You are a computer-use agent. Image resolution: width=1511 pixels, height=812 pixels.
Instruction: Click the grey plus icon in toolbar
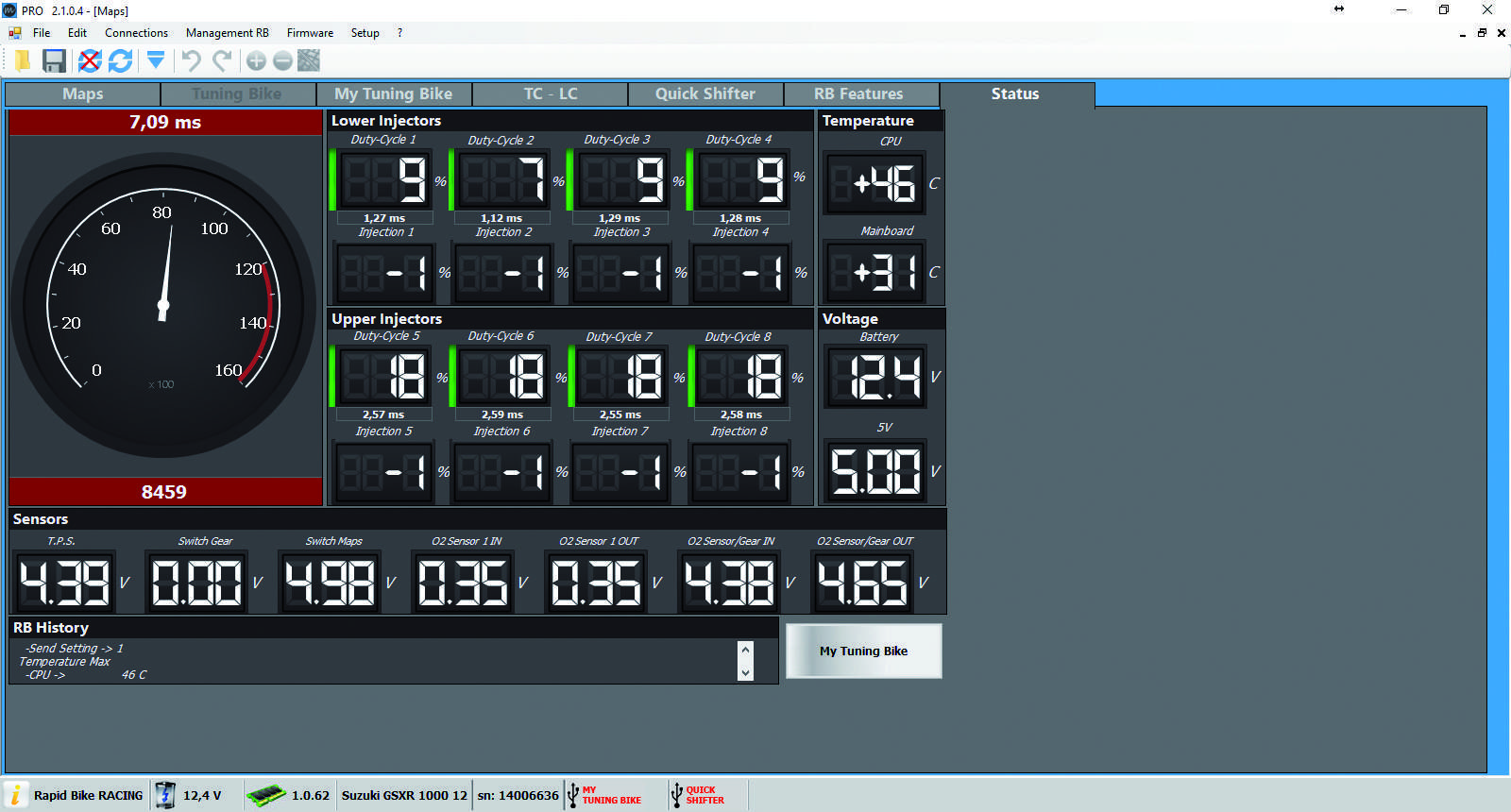256,61
